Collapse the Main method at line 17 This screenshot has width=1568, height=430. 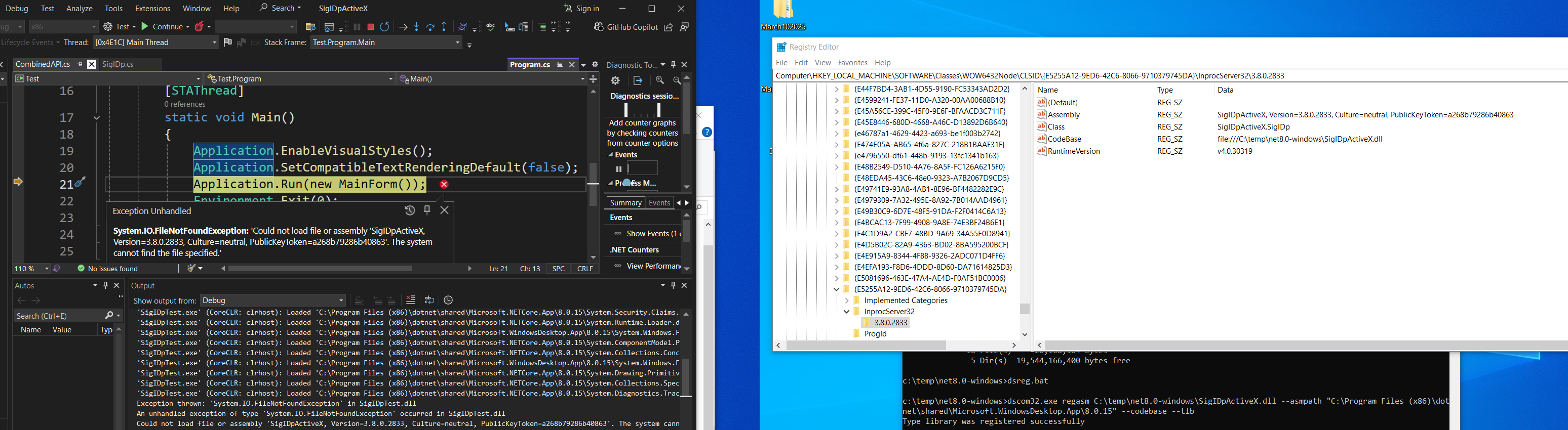[x=97, y=117]
